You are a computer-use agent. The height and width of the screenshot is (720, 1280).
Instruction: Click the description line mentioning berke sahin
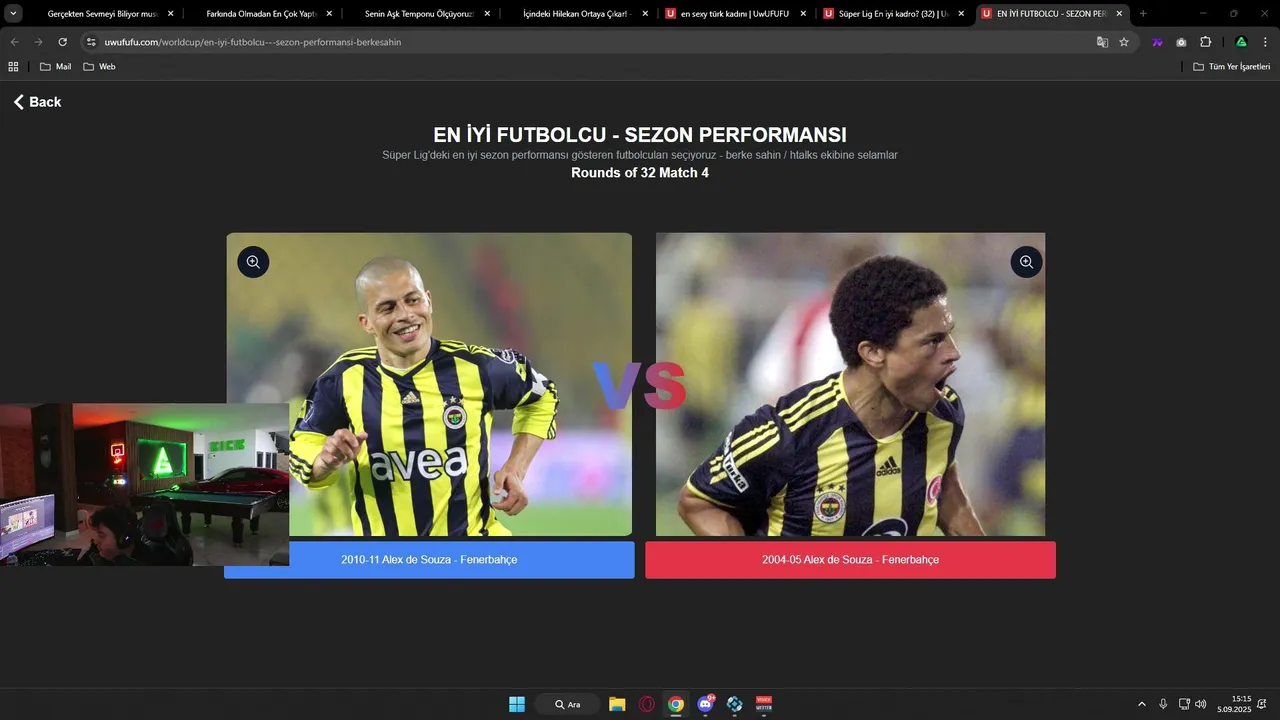pyautogui.click(x=640, y=155)
